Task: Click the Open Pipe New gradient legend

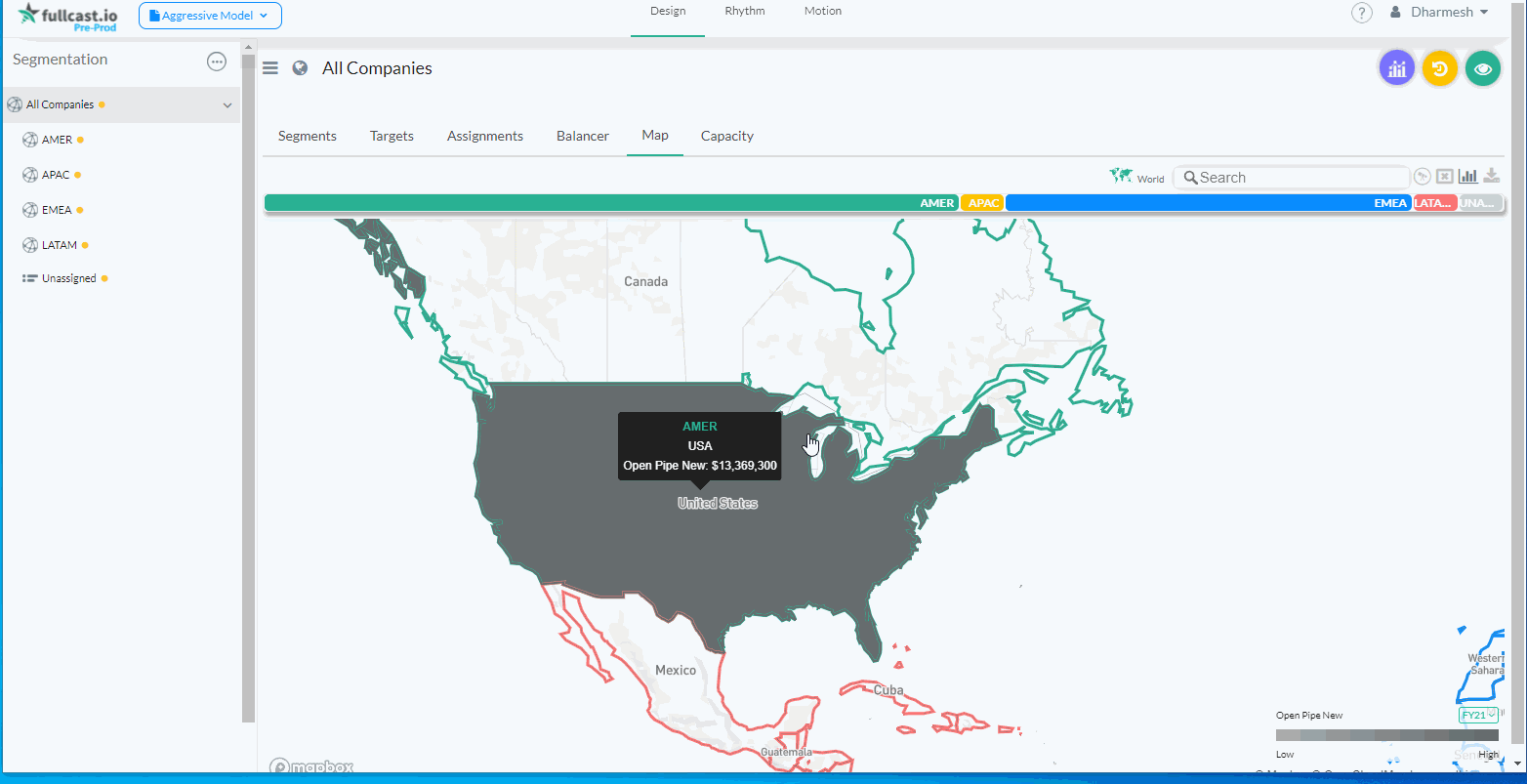Action: (x=1386, y=735)
